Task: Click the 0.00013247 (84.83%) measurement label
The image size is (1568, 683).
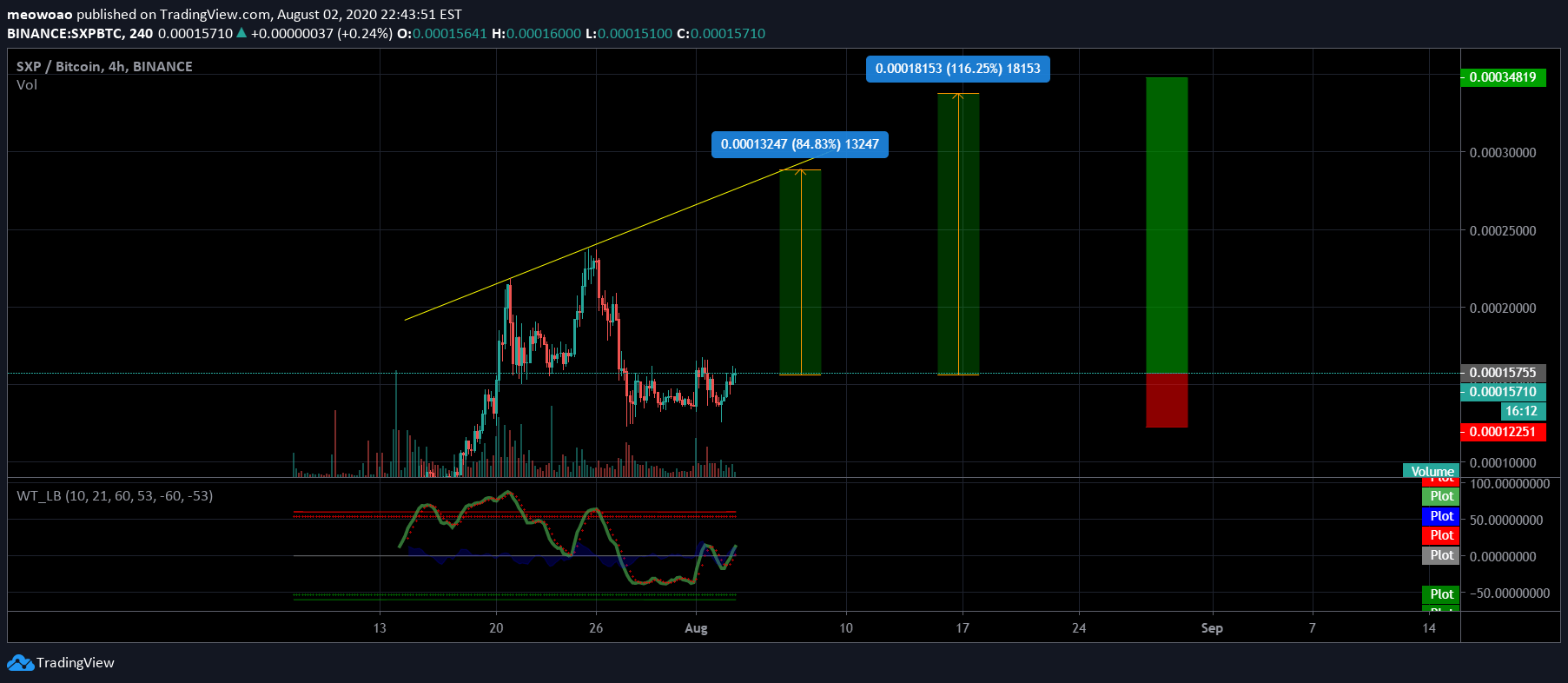Action: 800,144
